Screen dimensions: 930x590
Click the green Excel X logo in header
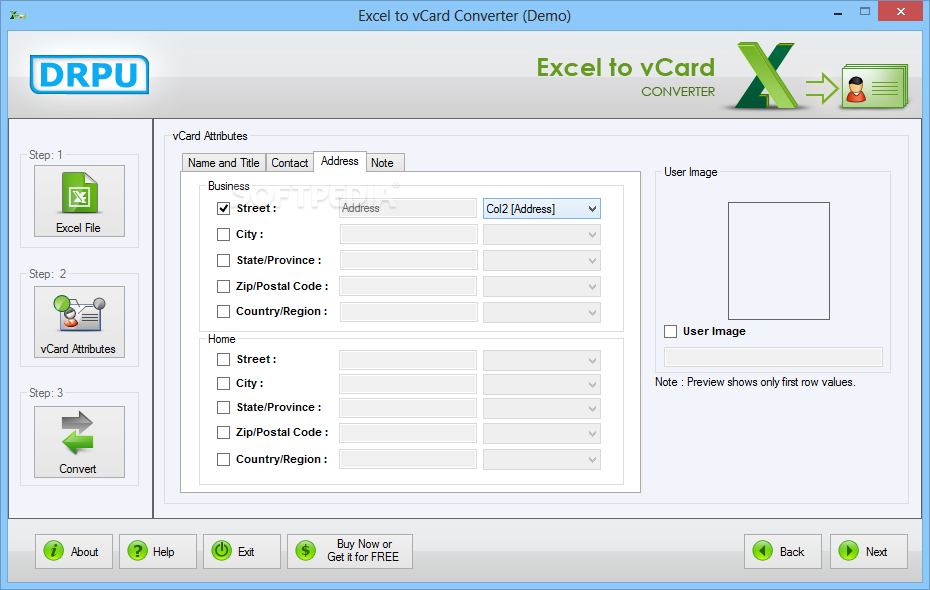tap(766, 75)
